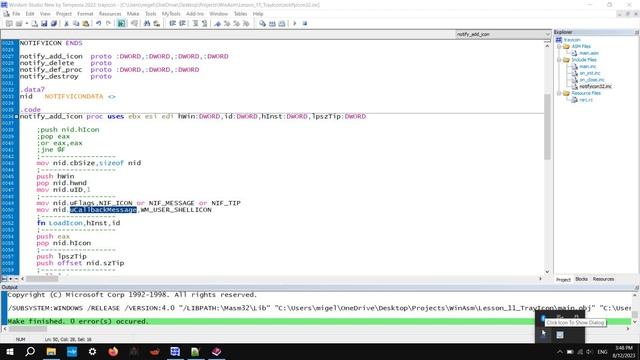Collapse the Resource Files folder
This screenshot has height=360, width=640.
(559, 93)
